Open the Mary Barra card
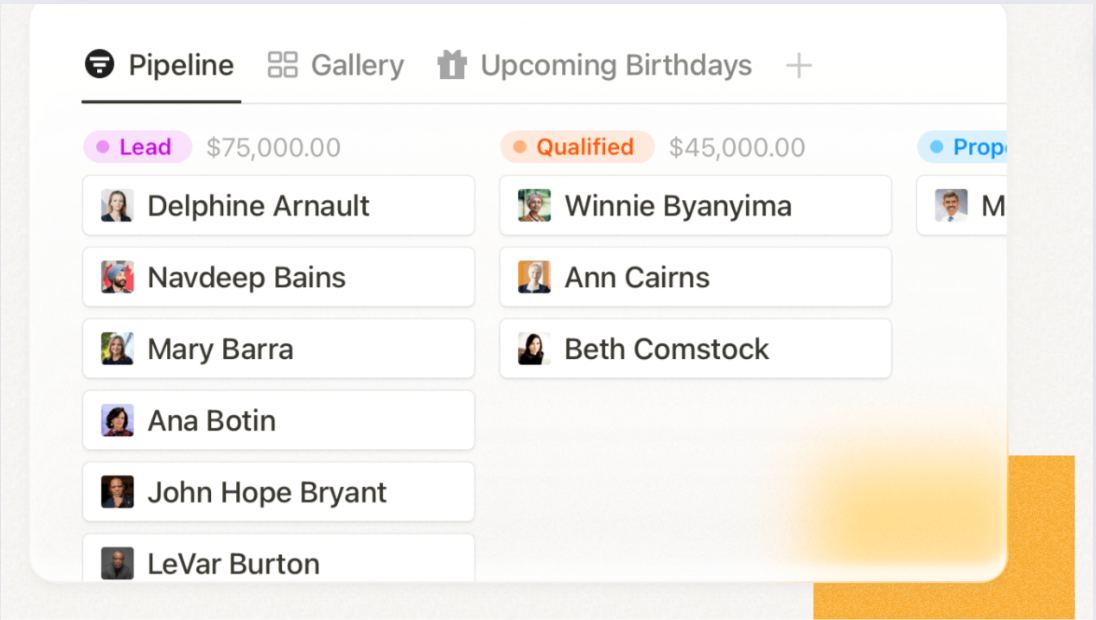This screenshot has height=620, width=1096. 278,349
